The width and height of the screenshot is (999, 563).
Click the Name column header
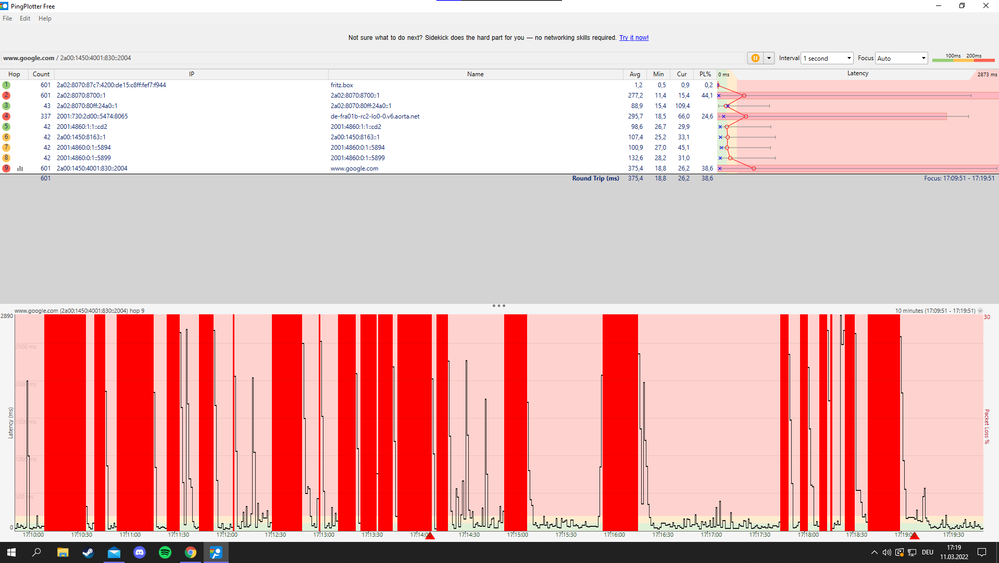pos(475,74)
